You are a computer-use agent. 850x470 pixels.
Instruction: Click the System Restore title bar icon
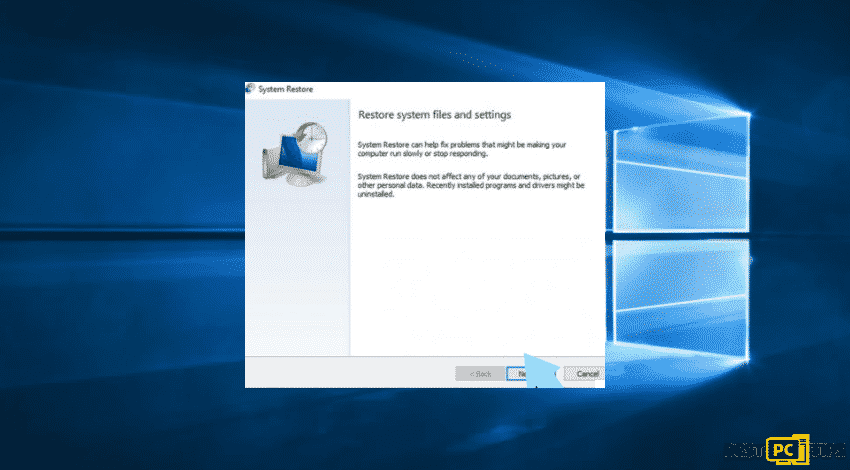point(250,88)
